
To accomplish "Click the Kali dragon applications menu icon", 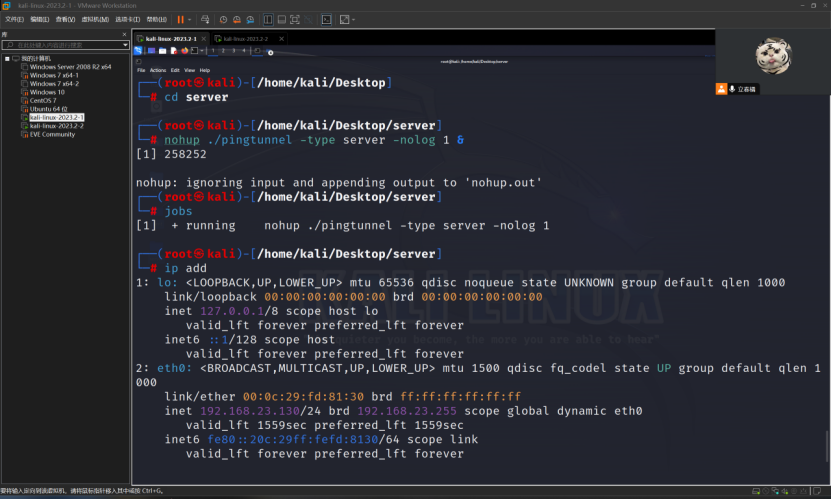I will pyautogui.click(x=138, y=51).
